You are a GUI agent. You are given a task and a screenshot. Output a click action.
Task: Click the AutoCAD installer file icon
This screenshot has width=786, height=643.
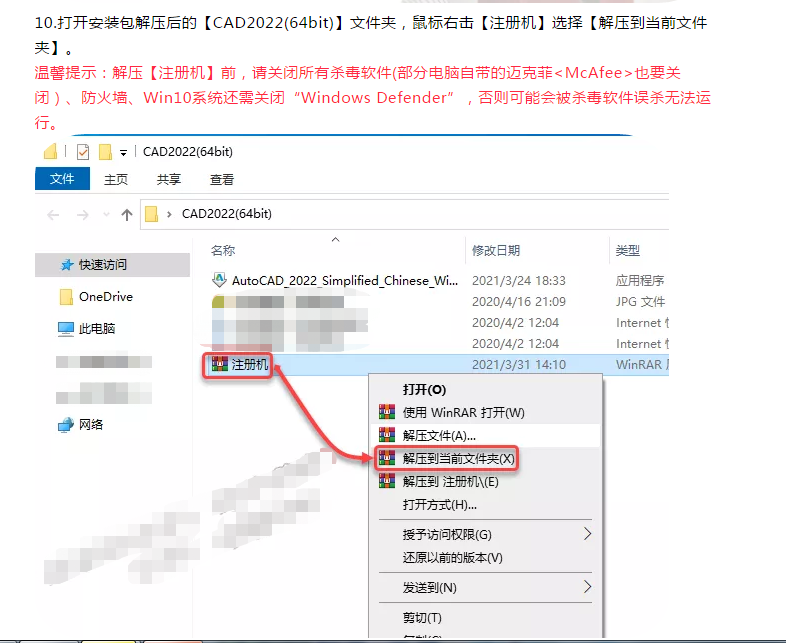(219, 280)
